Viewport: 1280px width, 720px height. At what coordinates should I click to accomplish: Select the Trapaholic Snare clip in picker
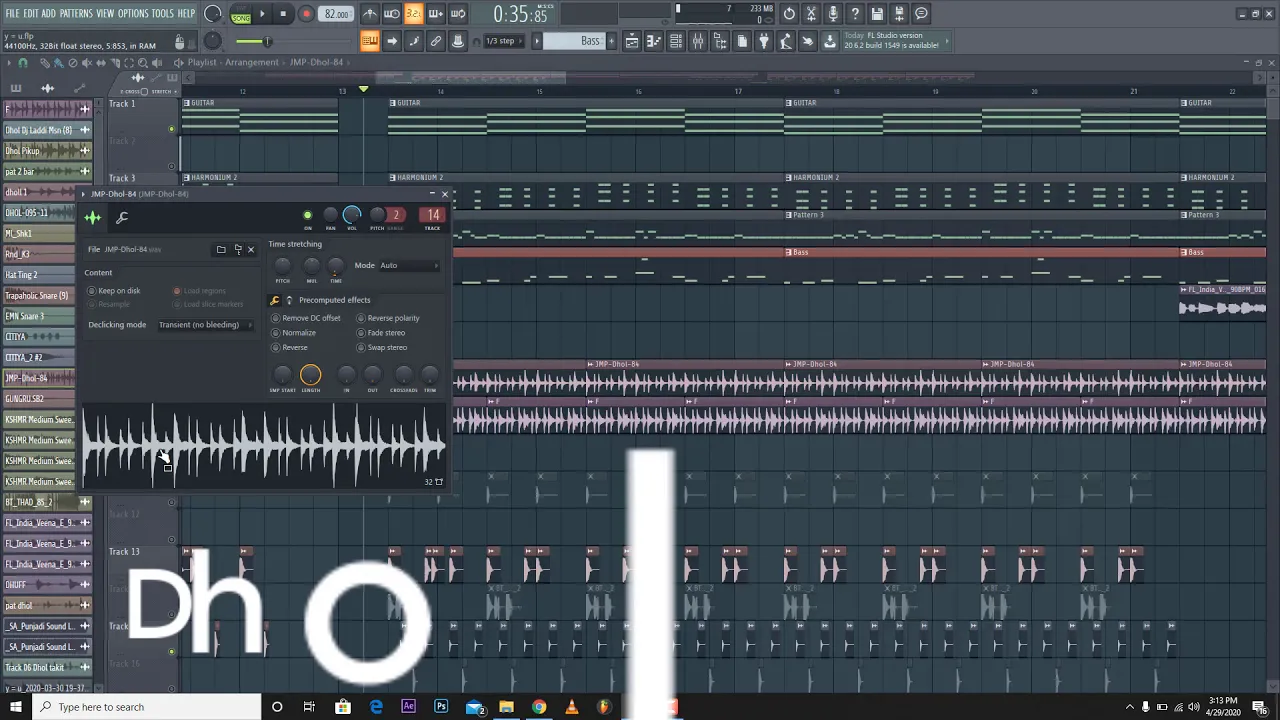tap(40, 295)
